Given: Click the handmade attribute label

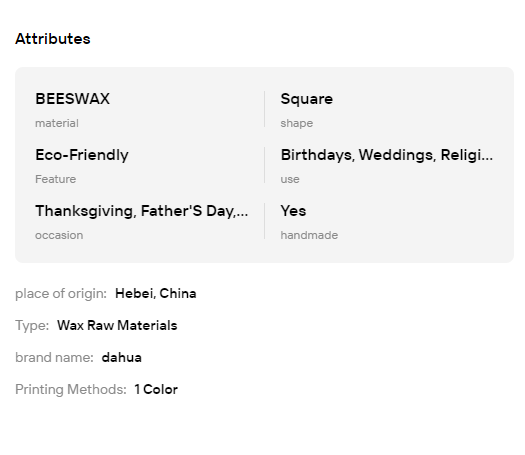Looking at the screenshot, I should click(x=309, y=235).
